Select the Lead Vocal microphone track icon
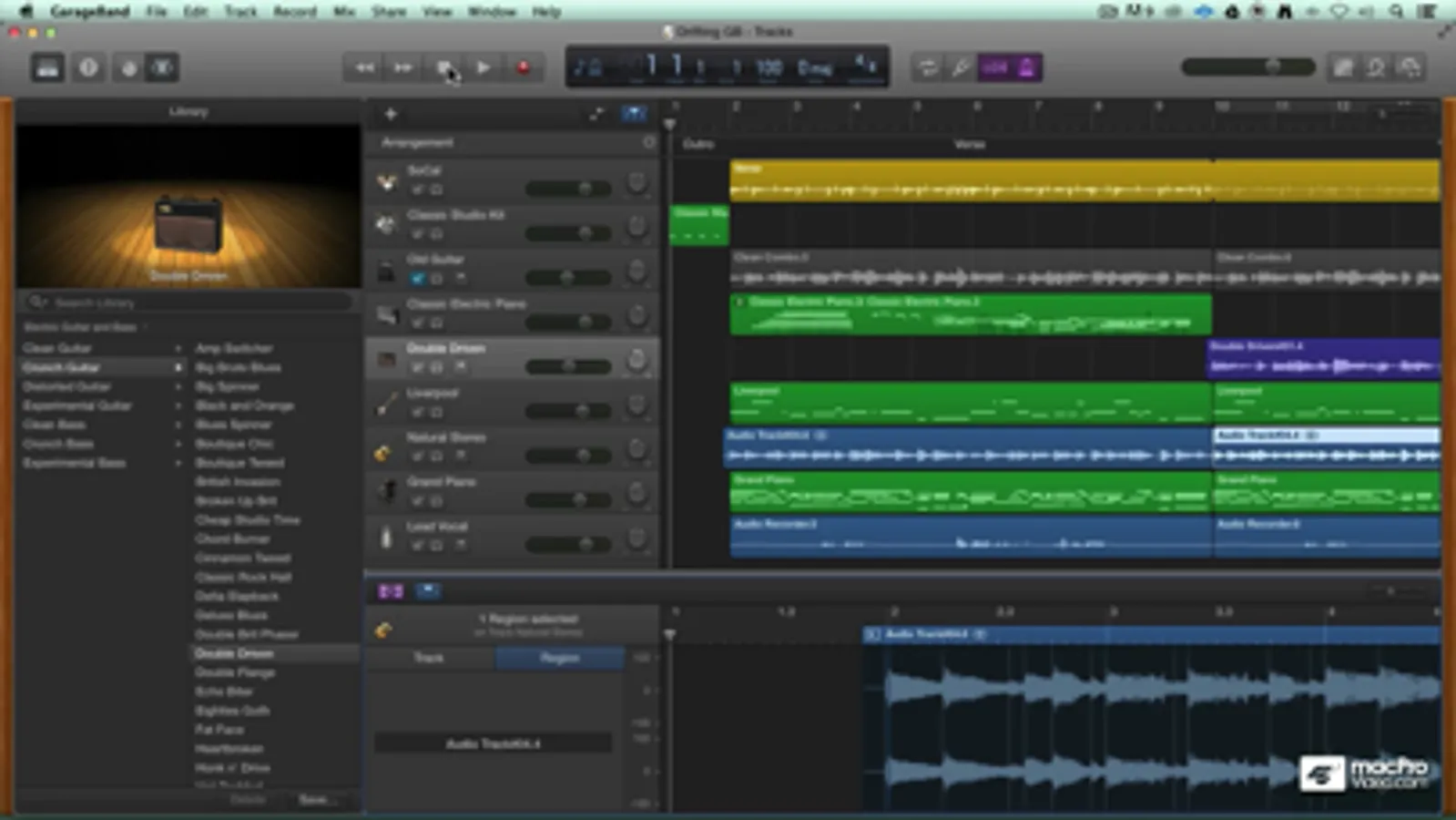Screen dimensions: 1456x820 click(387, 537)
